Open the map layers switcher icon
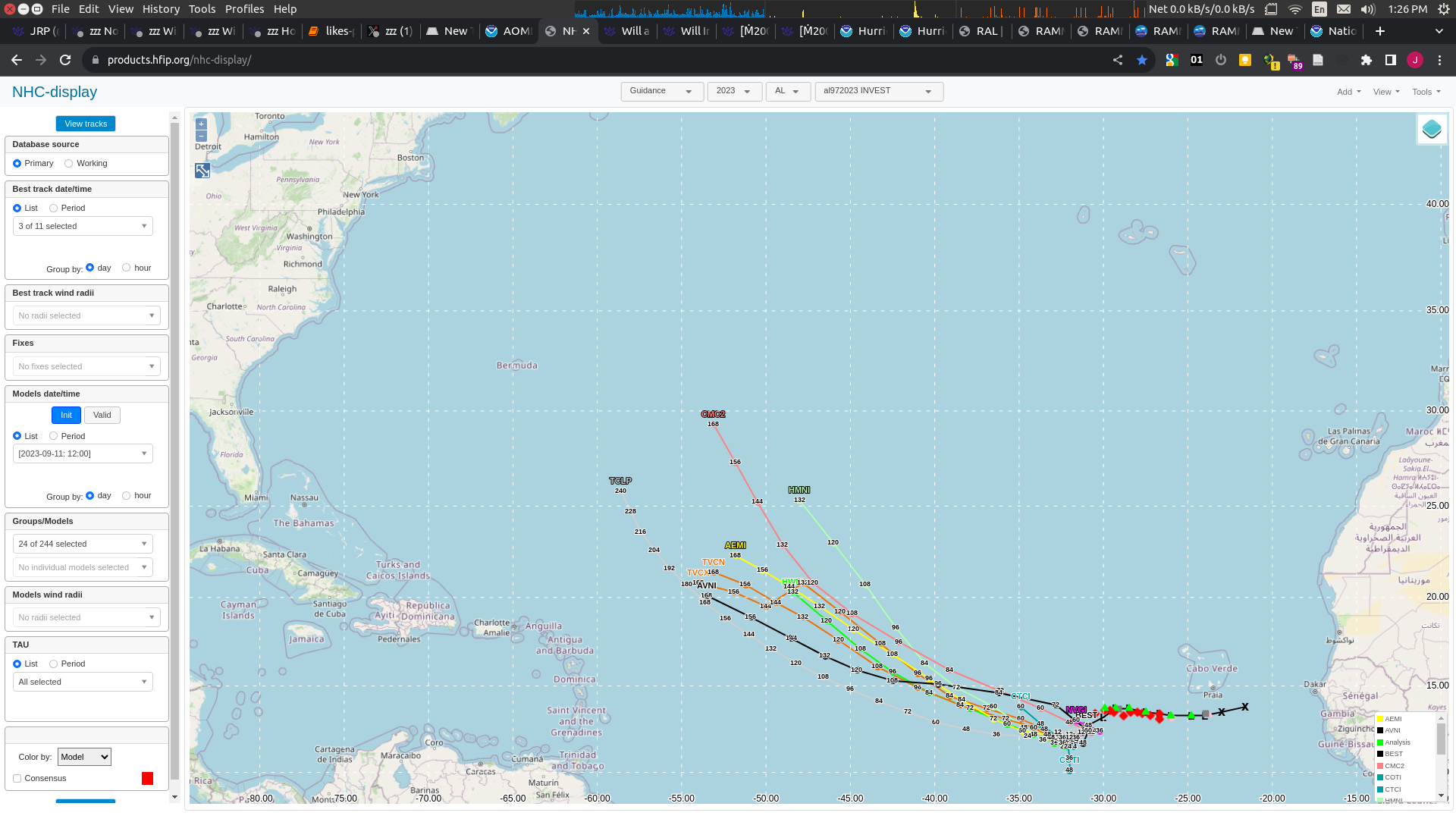This screenshot has height=819, width=1456. [1432, 129]
